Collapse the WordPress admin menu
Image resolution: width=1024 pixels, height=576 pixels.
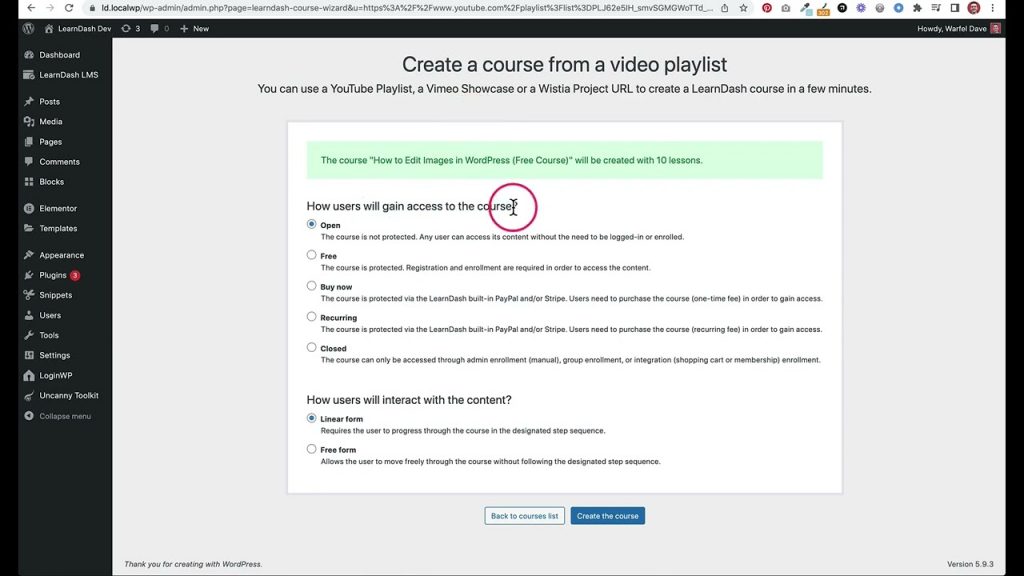[x=64, y=416]
